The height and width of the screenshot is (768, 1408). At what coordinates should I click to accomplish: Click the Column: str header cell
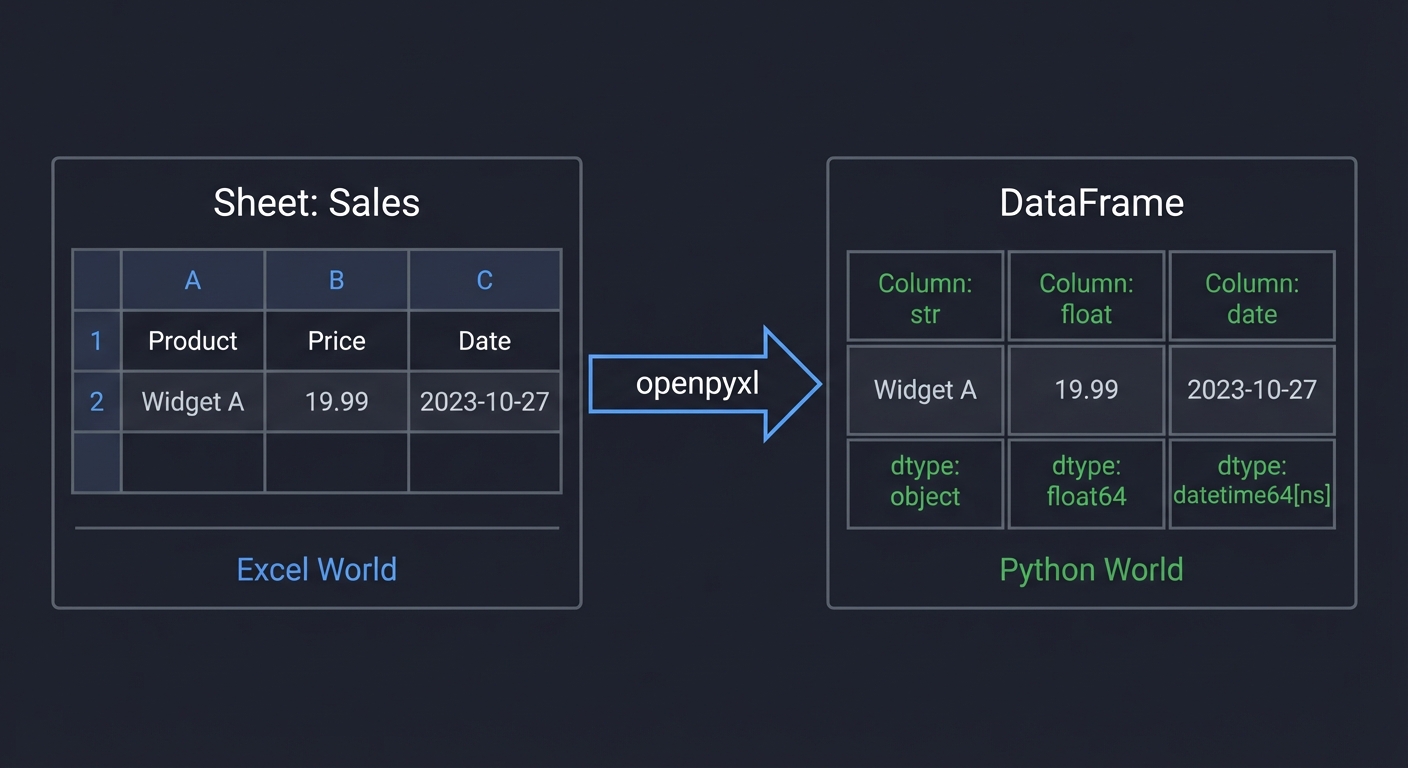click(x=924, y=295)
